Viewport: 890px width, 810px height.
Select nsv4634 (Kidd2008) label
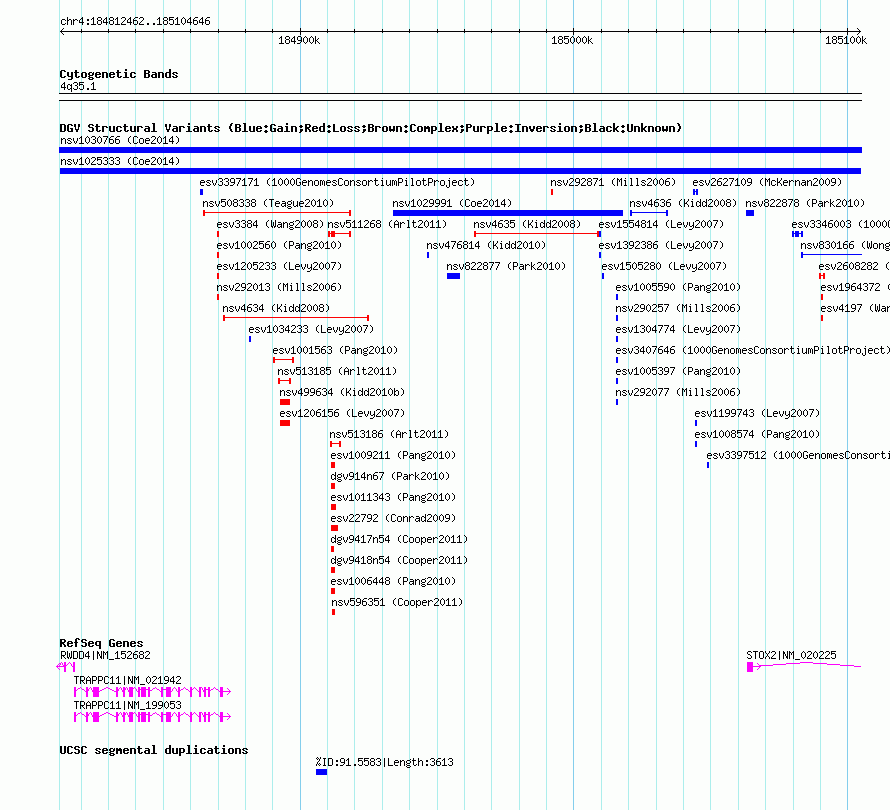(x=276, y=308)
